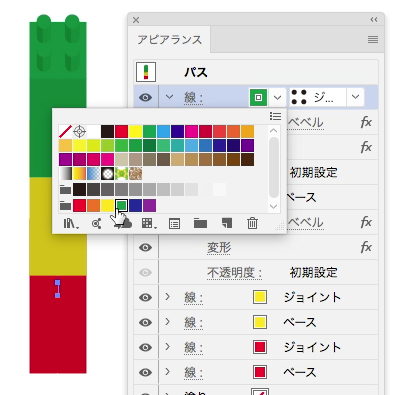Click 線 label of red ベース row
Viewport: 408px width, 395px height.
coord(193,373)
